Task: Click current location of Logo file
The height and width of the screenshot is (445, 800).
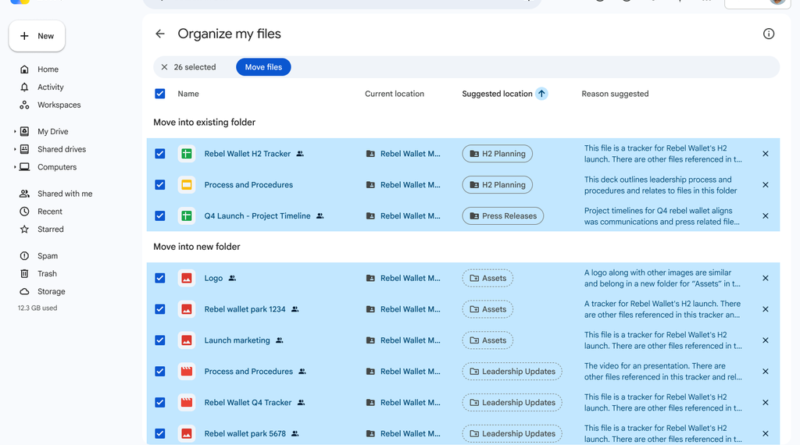Action: [403, 278]
